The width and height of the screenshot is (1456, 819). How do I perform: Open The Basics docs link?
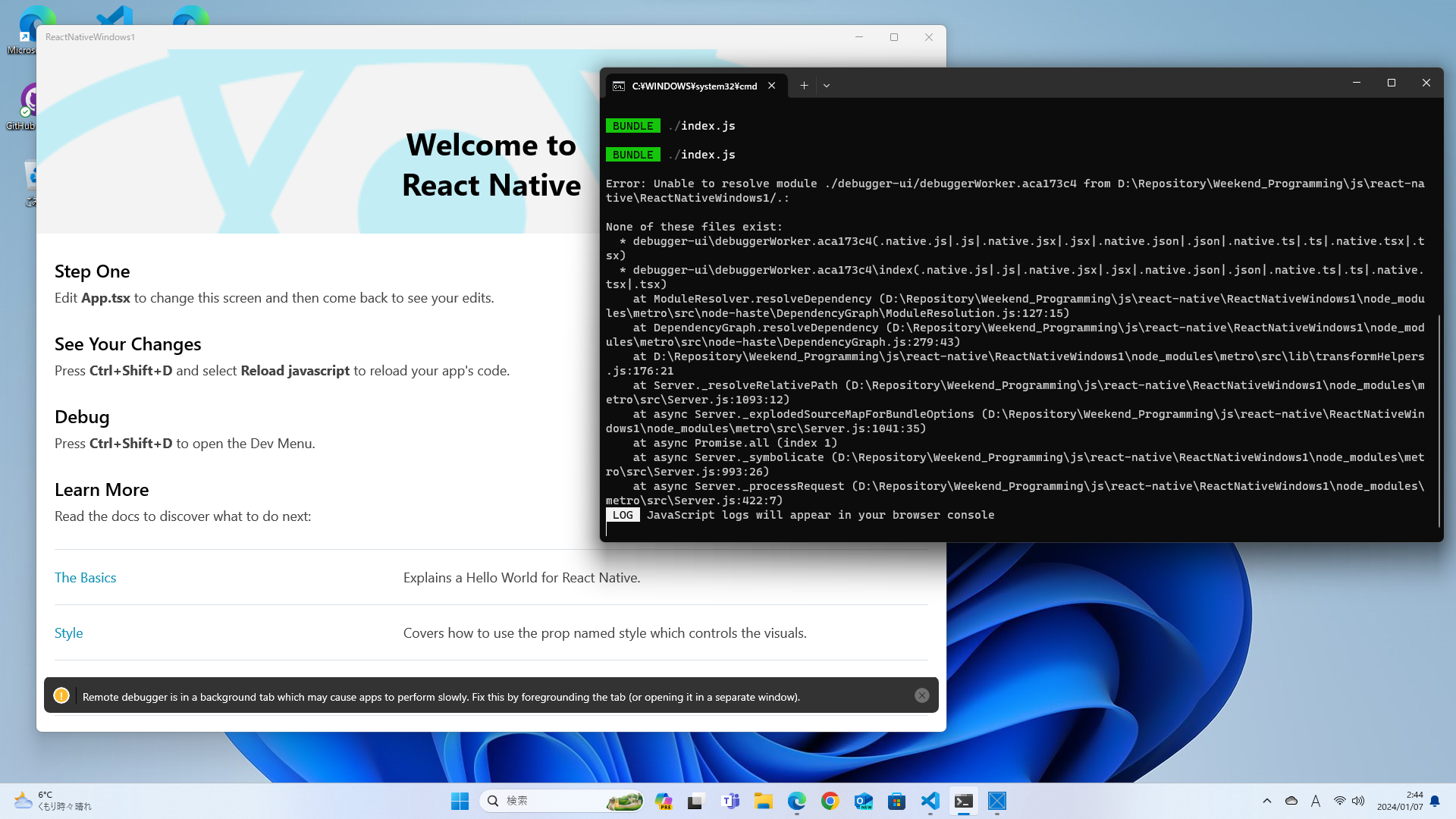[x=85, y=578]
